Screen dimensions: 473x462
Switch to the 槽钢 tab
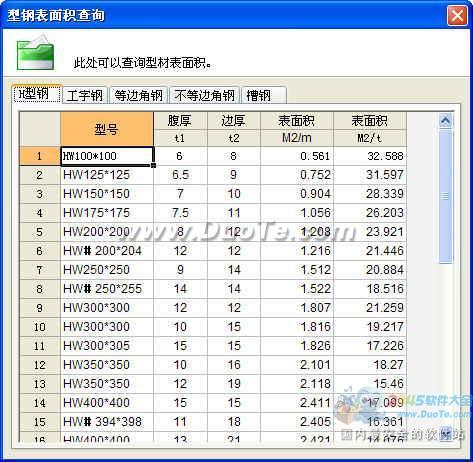coord(263,95)
